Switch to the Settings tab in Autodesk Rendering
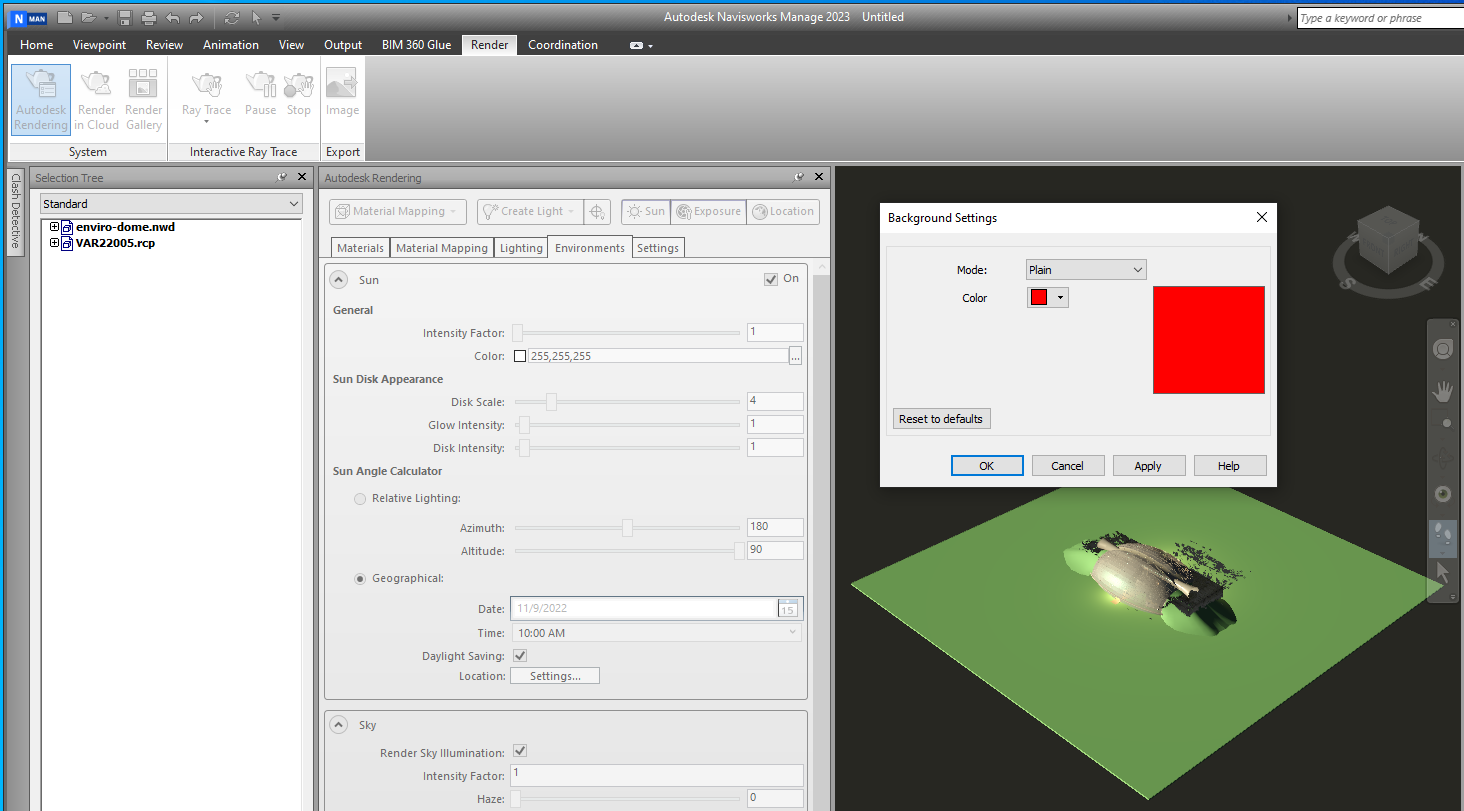This screenshot has height=811, width=1464. (658, 248)
